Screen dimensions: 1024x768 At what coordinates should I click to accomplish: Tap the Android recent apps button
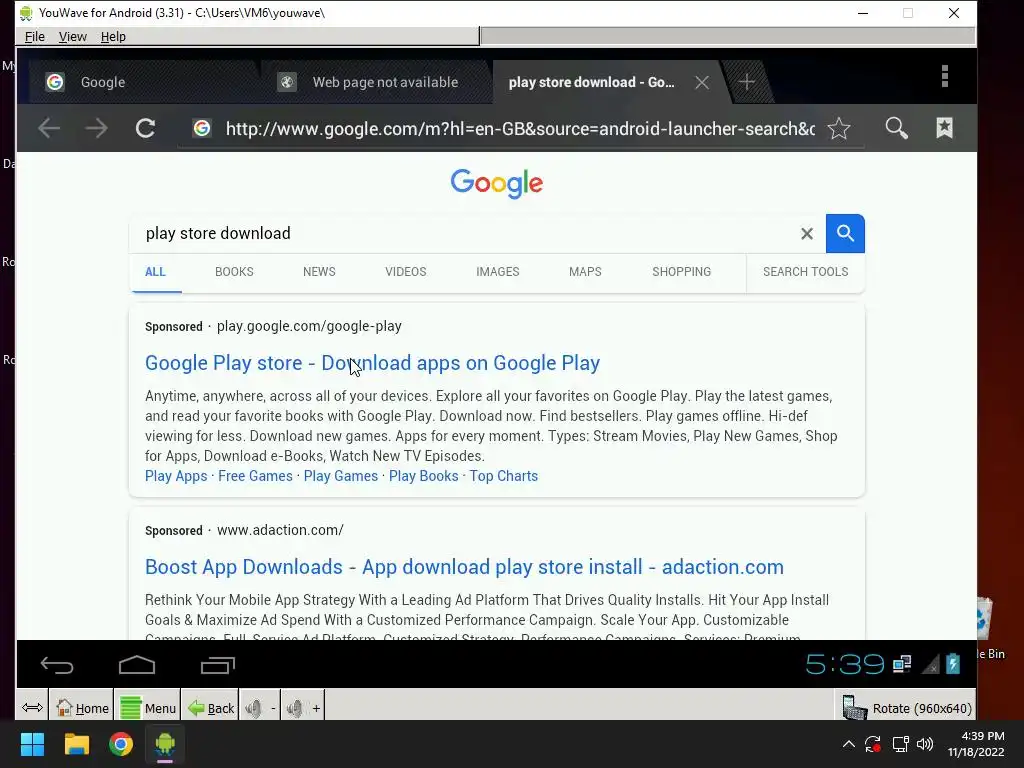[x=217, y=665]
